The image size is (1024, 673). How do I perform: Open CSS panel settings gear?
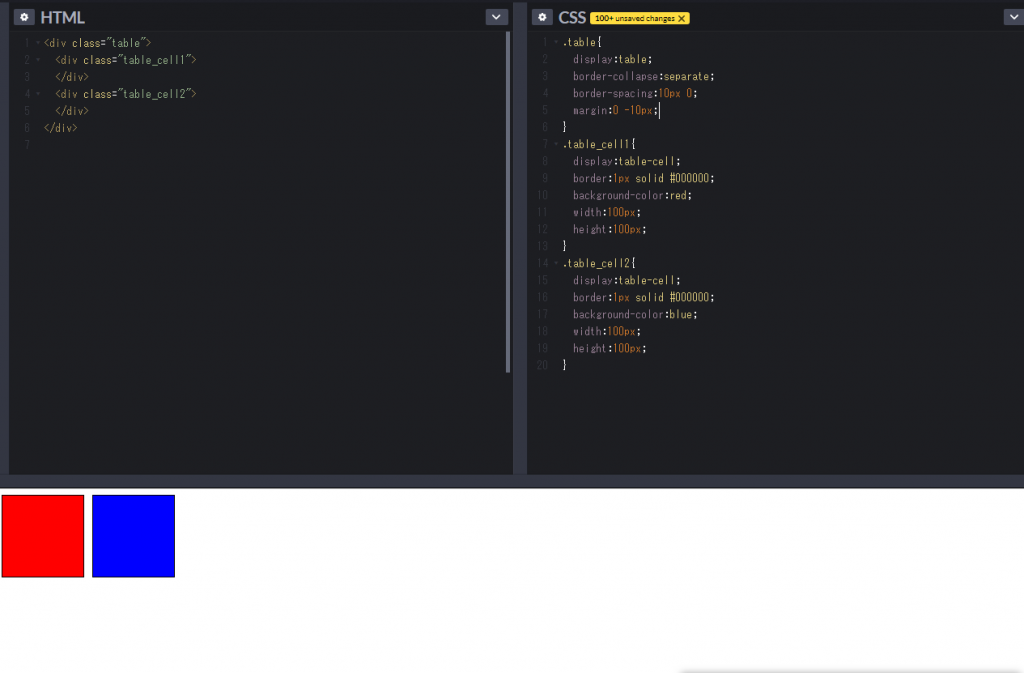(x=542, y=17)
